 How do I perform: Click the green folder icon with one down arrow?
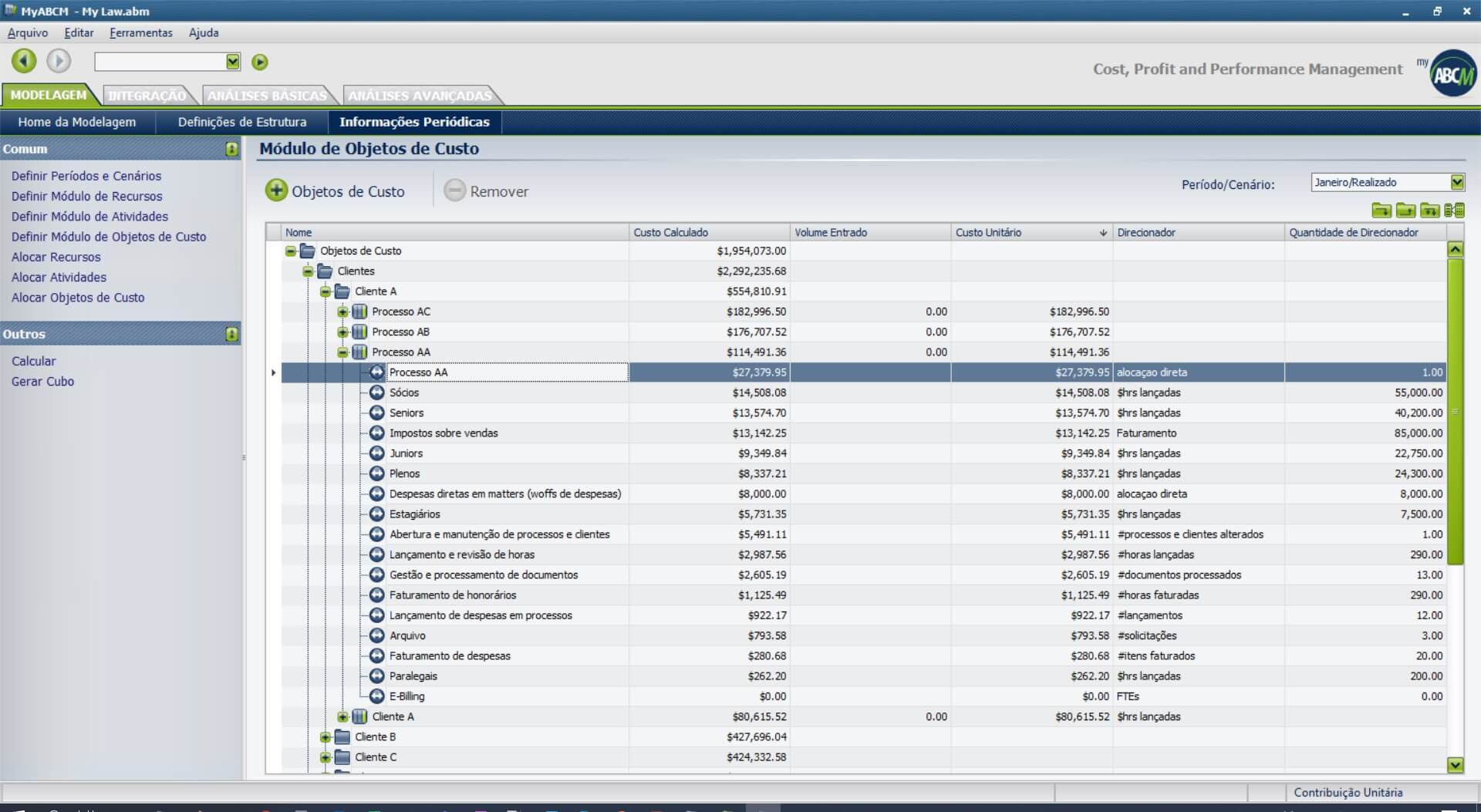(x=1381, y=210)
